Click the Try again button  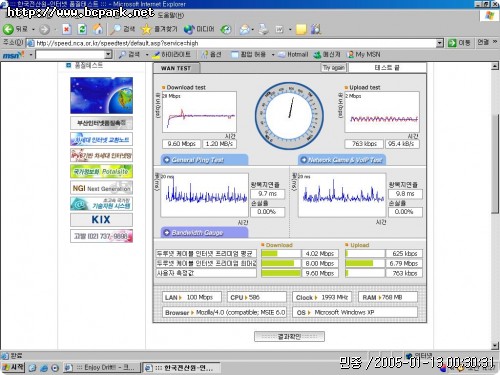click(x=334, y=68)
